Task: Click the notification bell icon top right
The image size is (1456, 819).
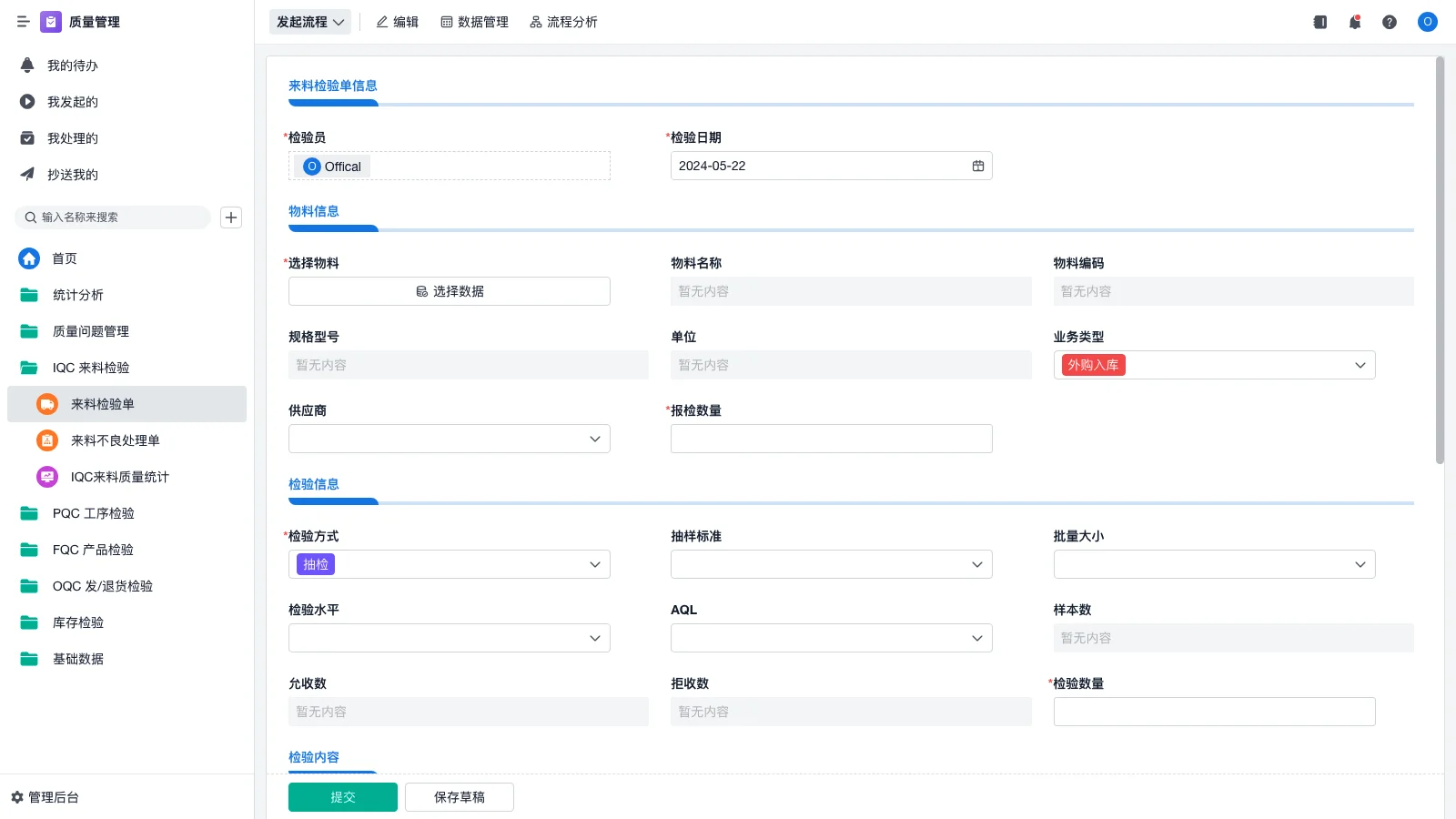Action: [x=1354, y=22]
